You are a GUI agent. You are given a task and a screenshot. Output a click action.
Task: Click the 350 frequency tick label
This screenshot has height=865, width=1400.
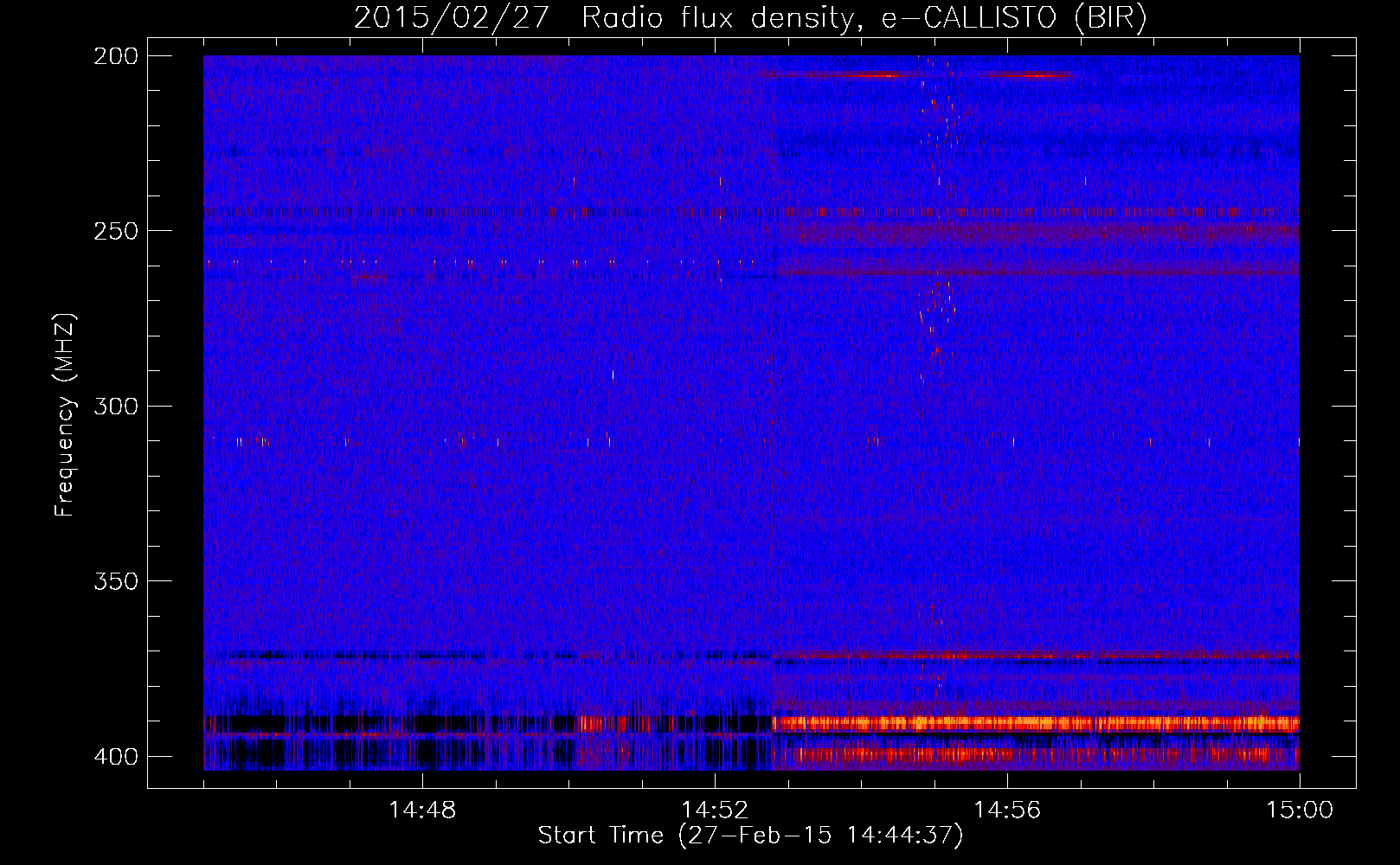(115, 580)
